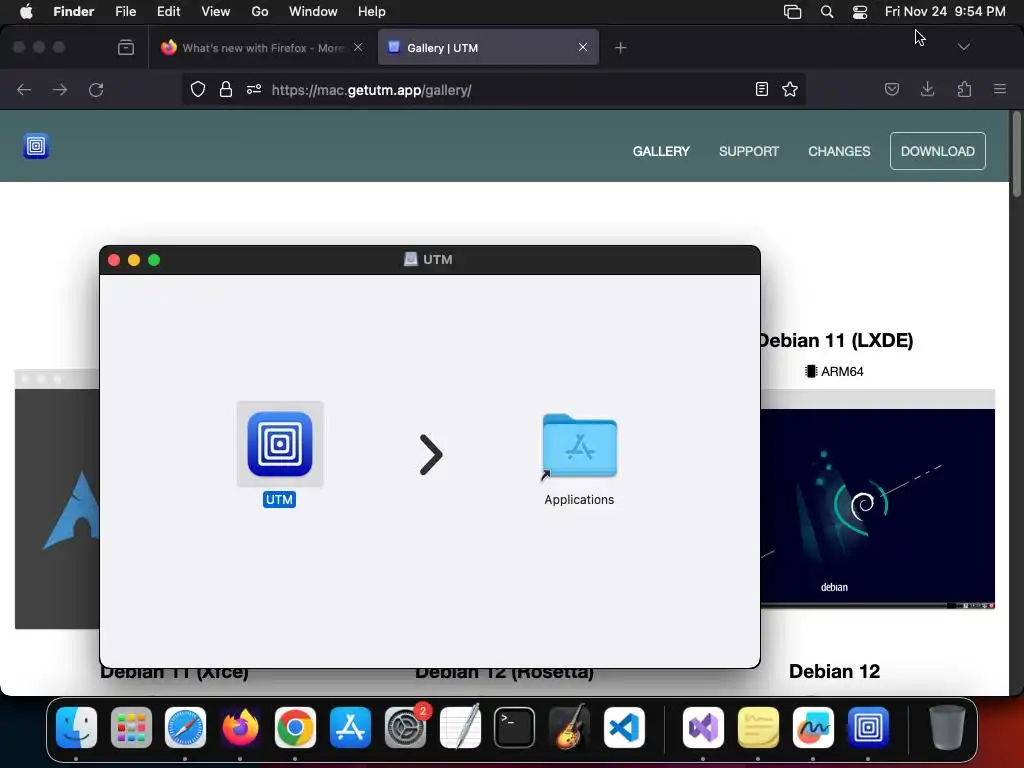The image size is (1024, 768).
Task: Click the UTM logo in site header
Action: click(36, 146)
